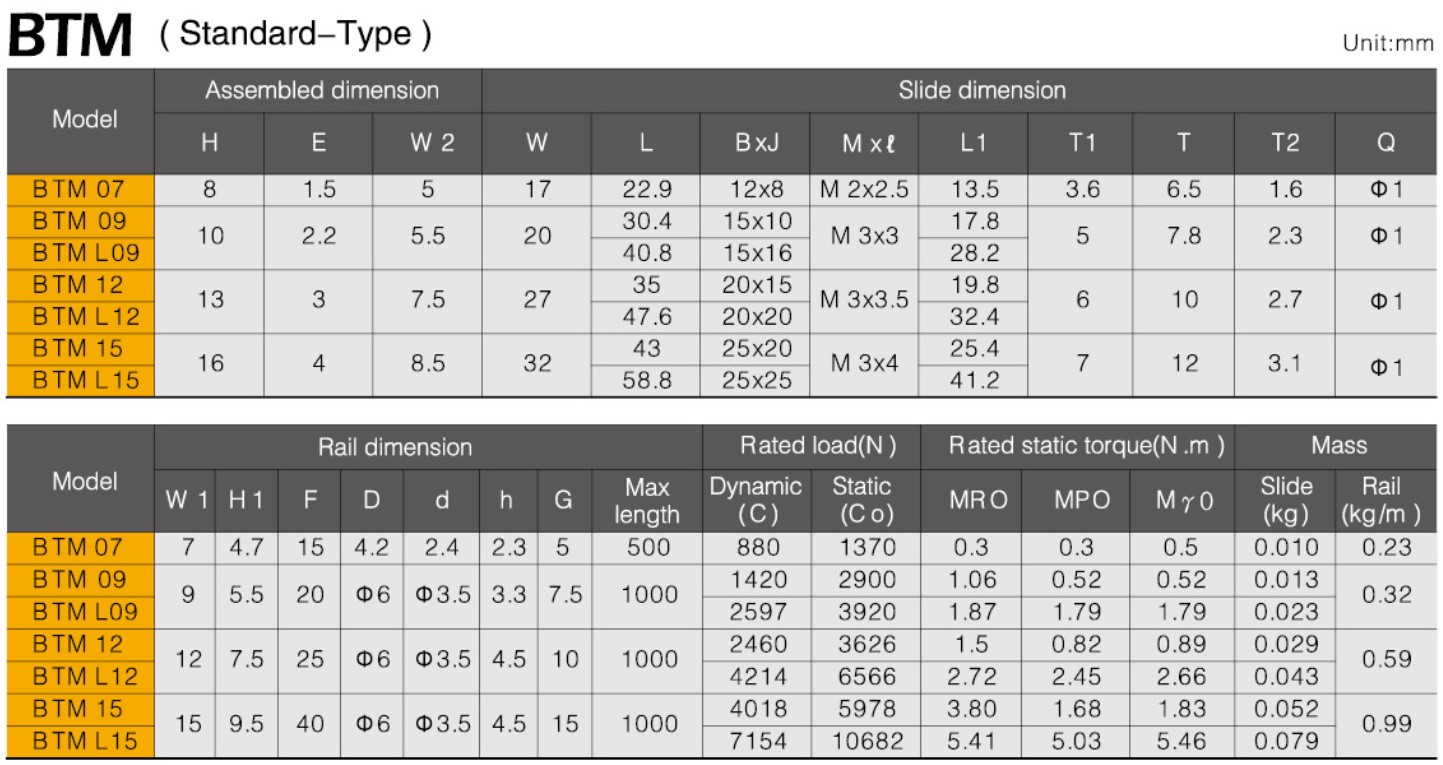Image resolution: width=1443 pixels, height=765 pixels.
Task: Select the Dynamic (C) column header
Action: 755,501
